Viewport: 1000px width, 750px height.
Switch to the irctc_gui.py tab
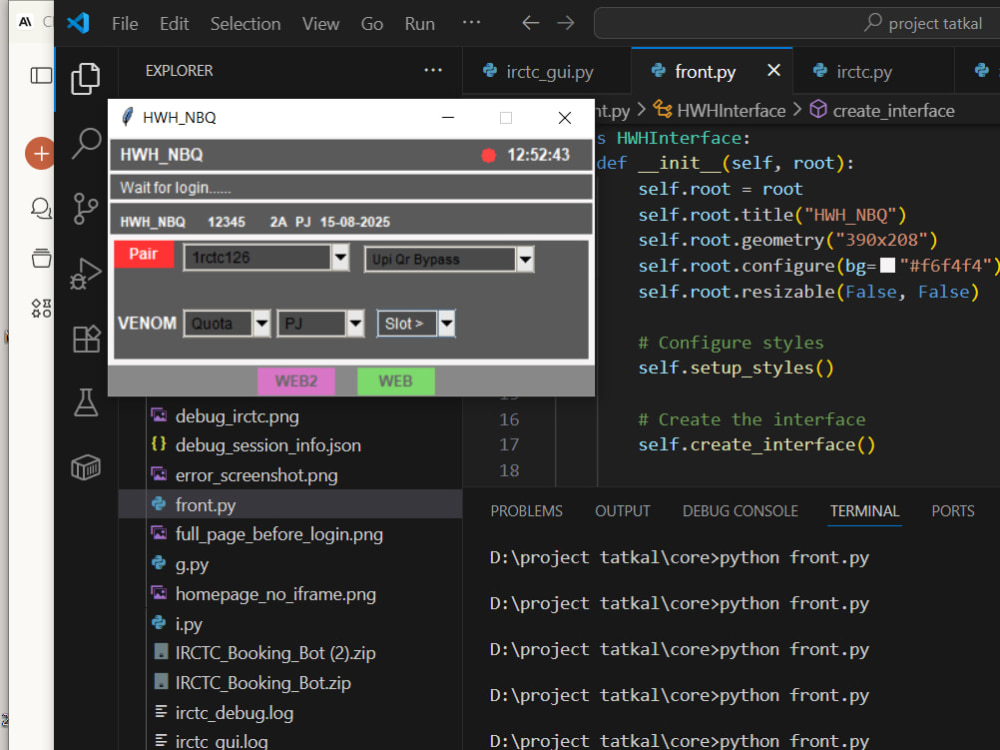coord(547,71)
